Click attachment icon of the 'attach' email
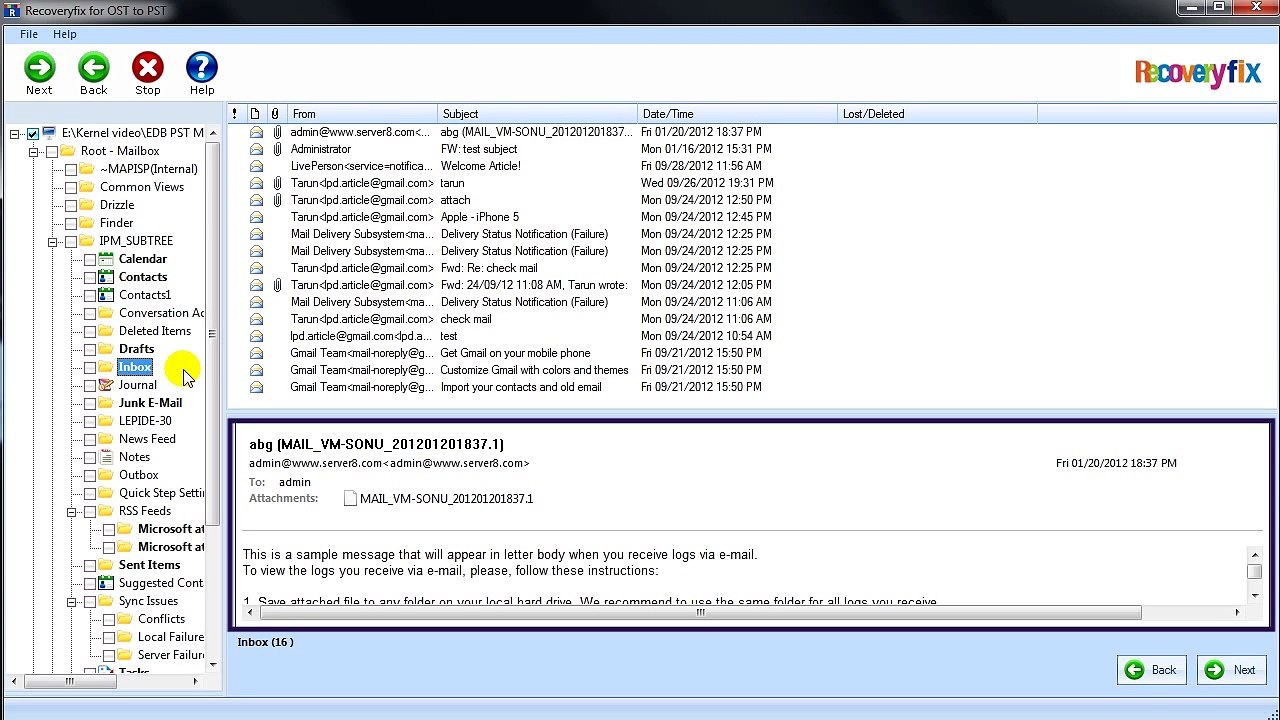This screenshot has width=1280, height=720. (x=277, y=200)
